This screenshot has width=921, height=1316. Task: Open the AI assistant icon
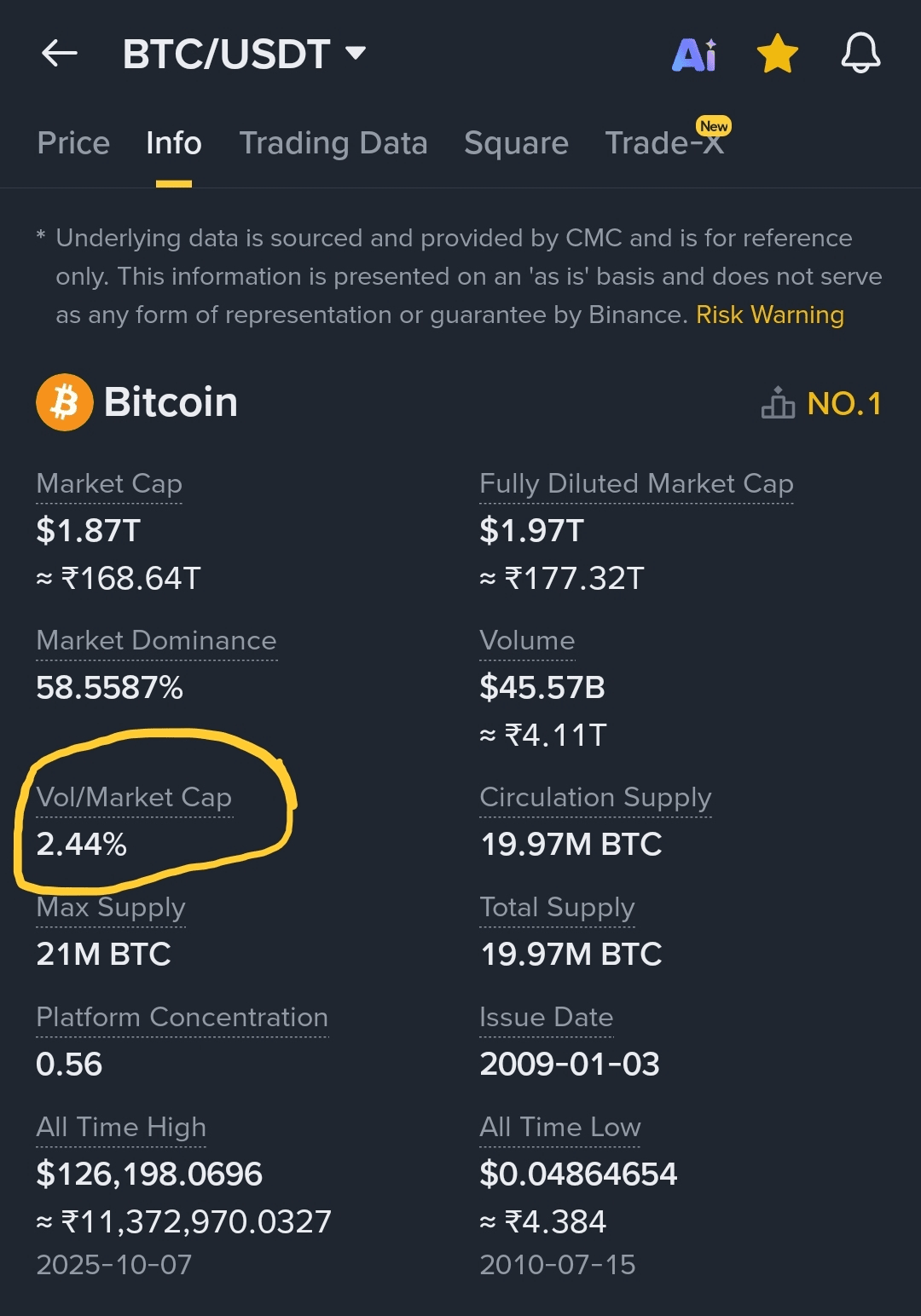[x=694, y=55]
